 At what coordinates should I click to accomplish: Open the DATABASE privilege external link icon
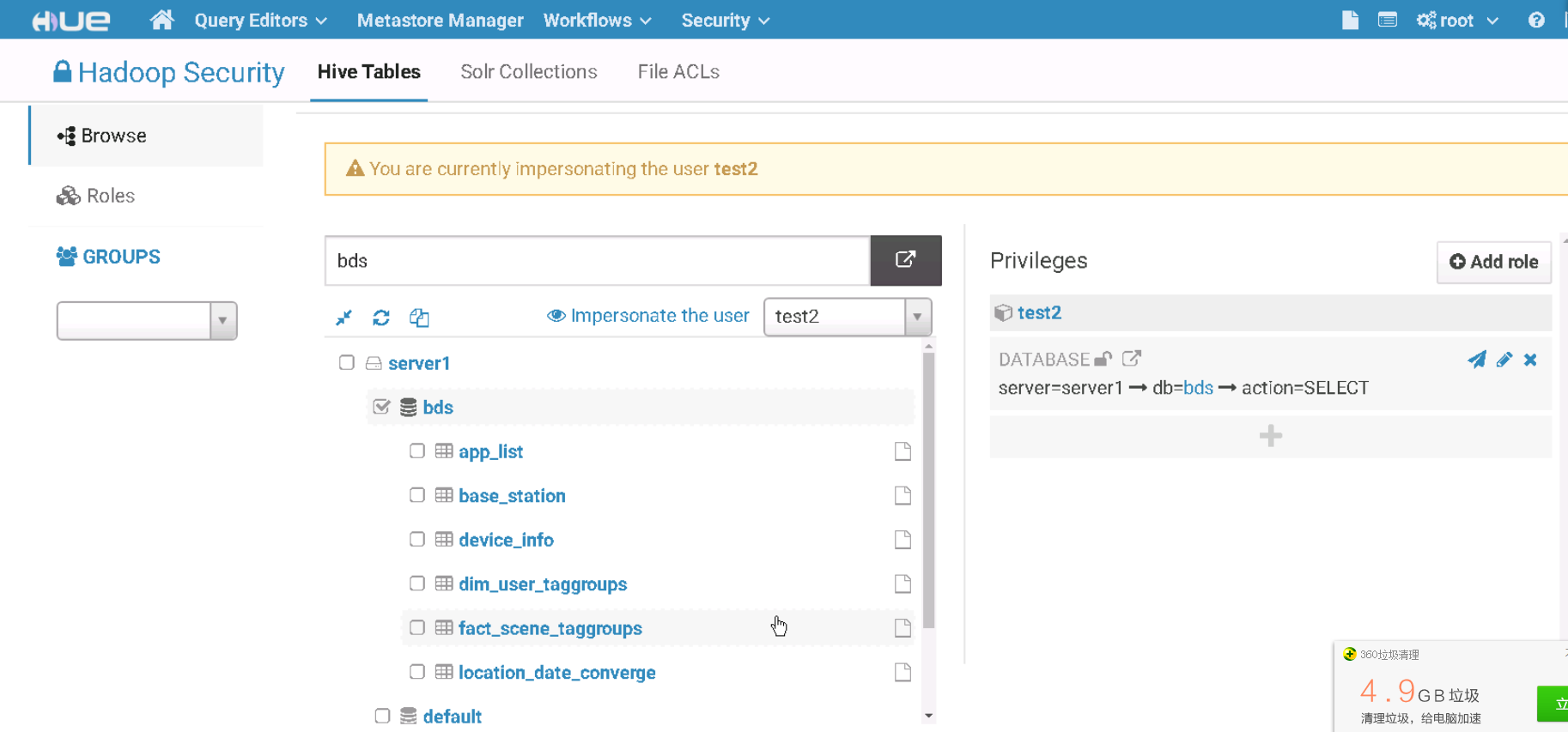[1132, 359]
